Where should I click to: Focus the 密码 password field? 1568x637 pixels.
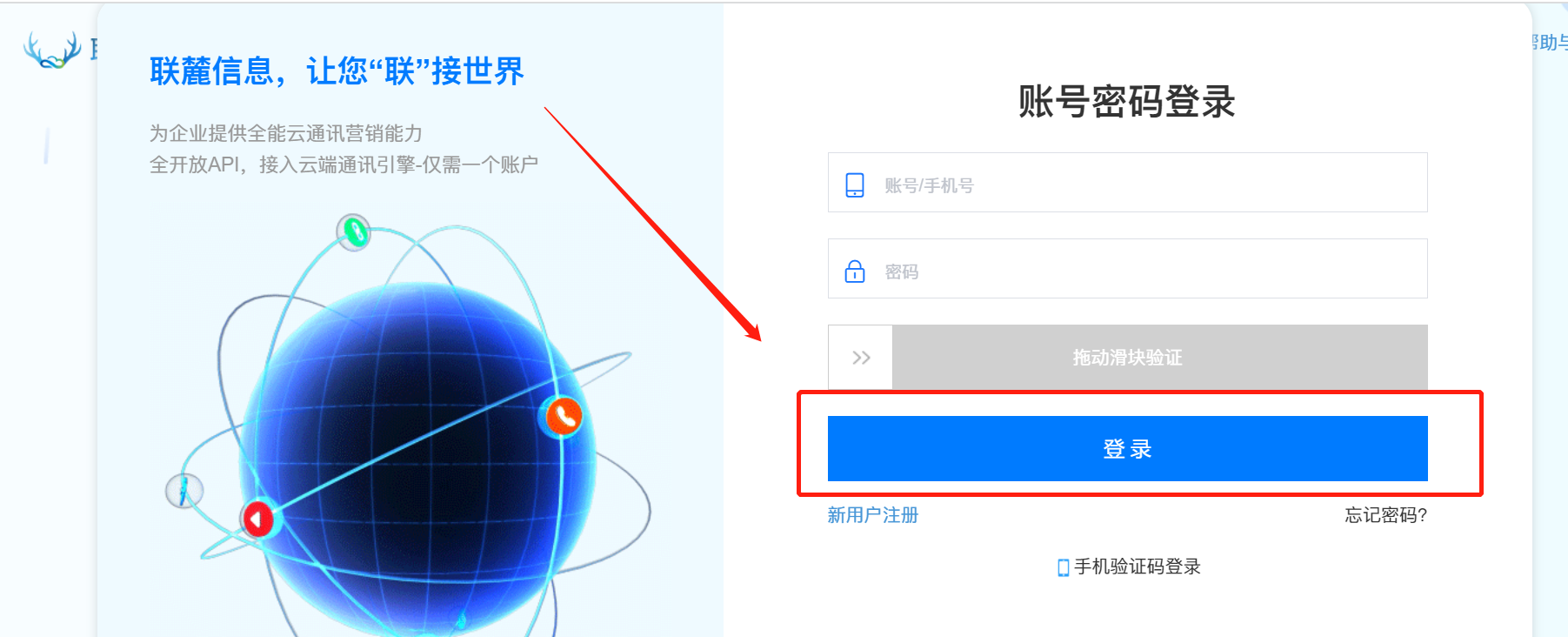(1127, 269)
